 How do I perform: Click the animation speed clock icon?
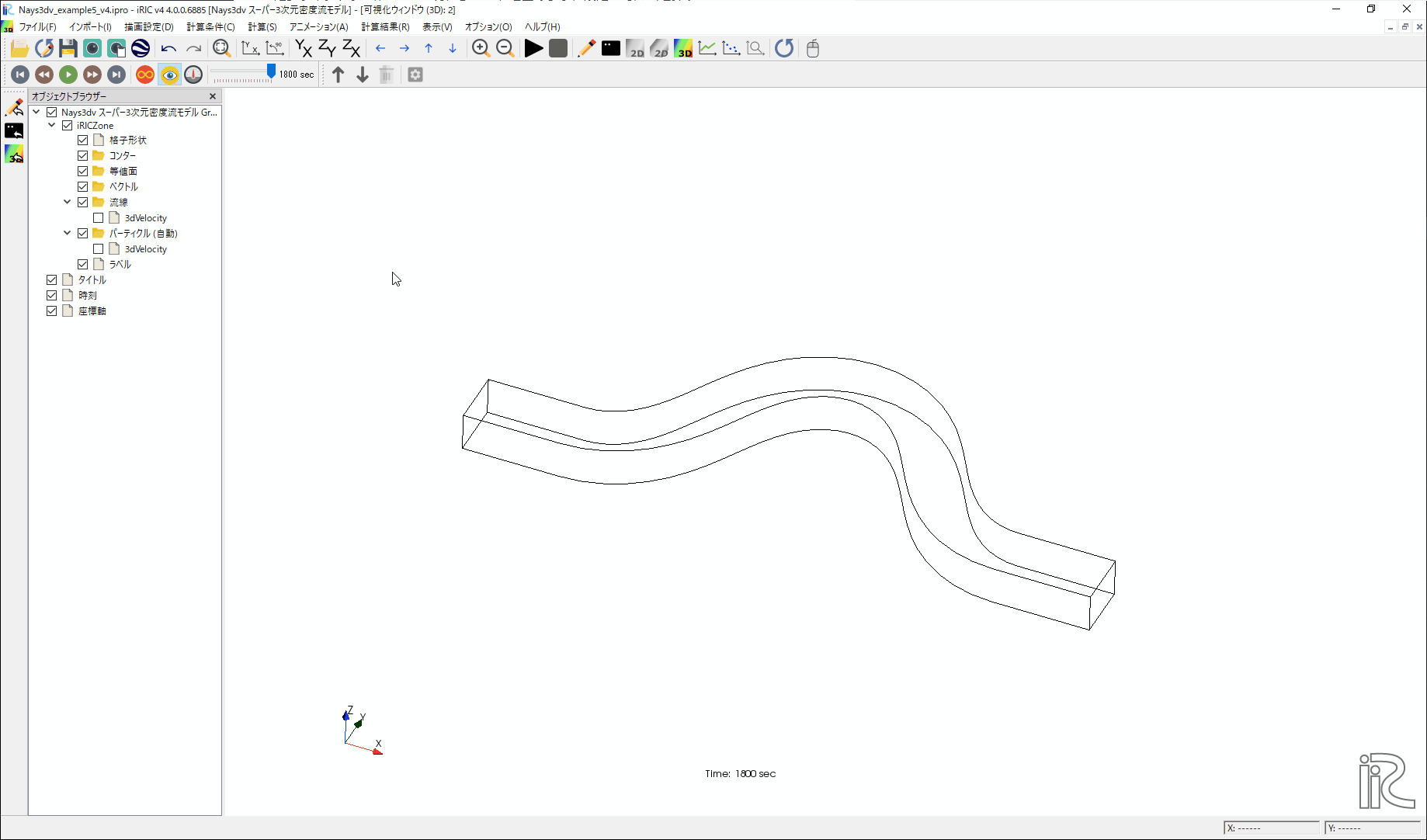[x=193, y=75]
